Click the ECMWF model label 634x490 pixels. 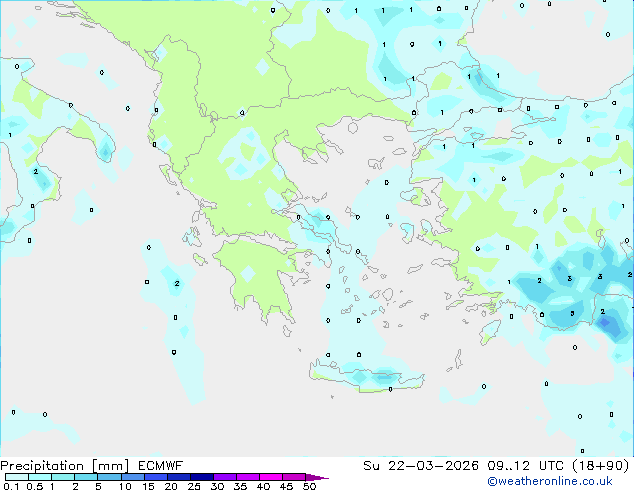pos(161,466)
